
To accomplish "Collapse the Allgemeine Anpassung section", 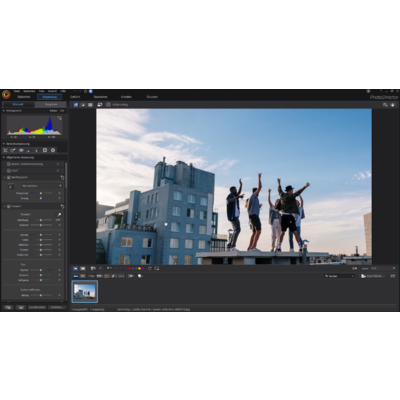I will tap(4, 157).
